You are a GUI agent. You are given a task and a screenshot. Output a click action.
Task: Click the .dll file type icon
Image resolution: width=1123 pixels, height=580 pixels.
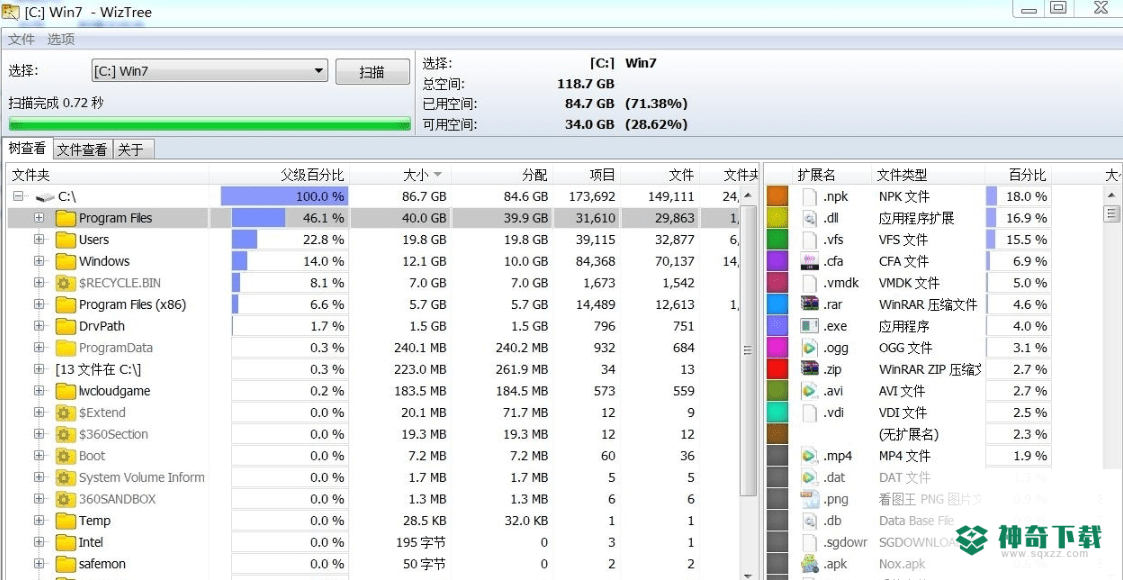pos(809,218)
